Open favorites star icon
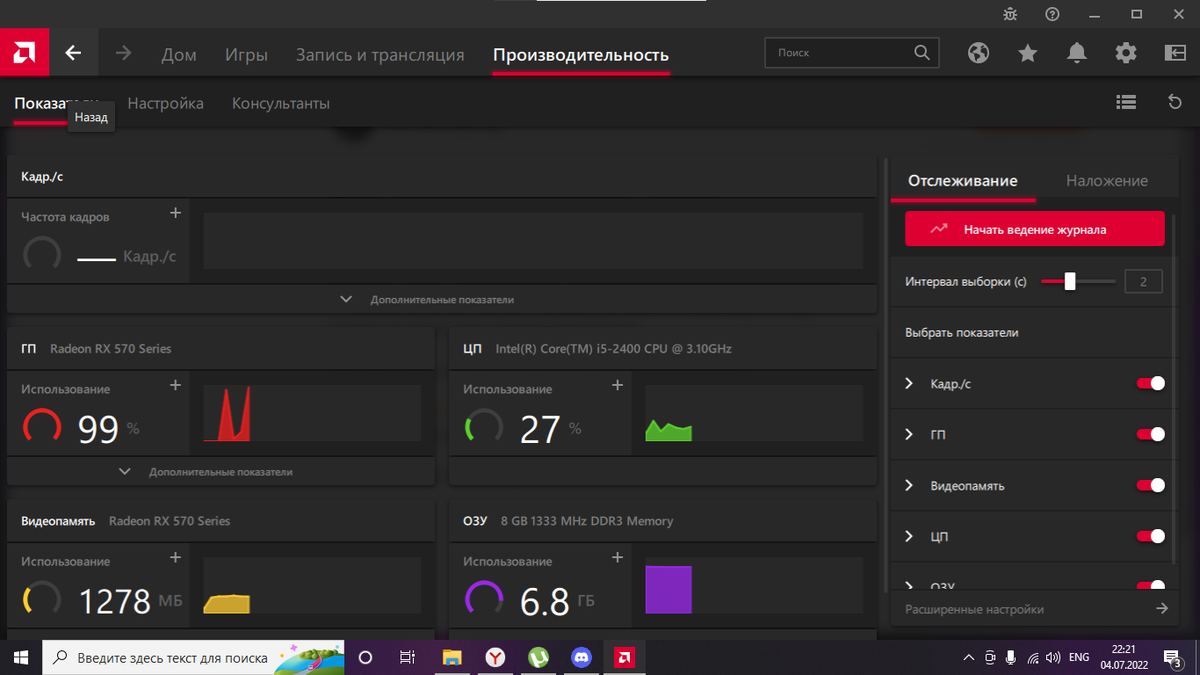This screenshot has width=1200, height=675. tap(1027, 53)
